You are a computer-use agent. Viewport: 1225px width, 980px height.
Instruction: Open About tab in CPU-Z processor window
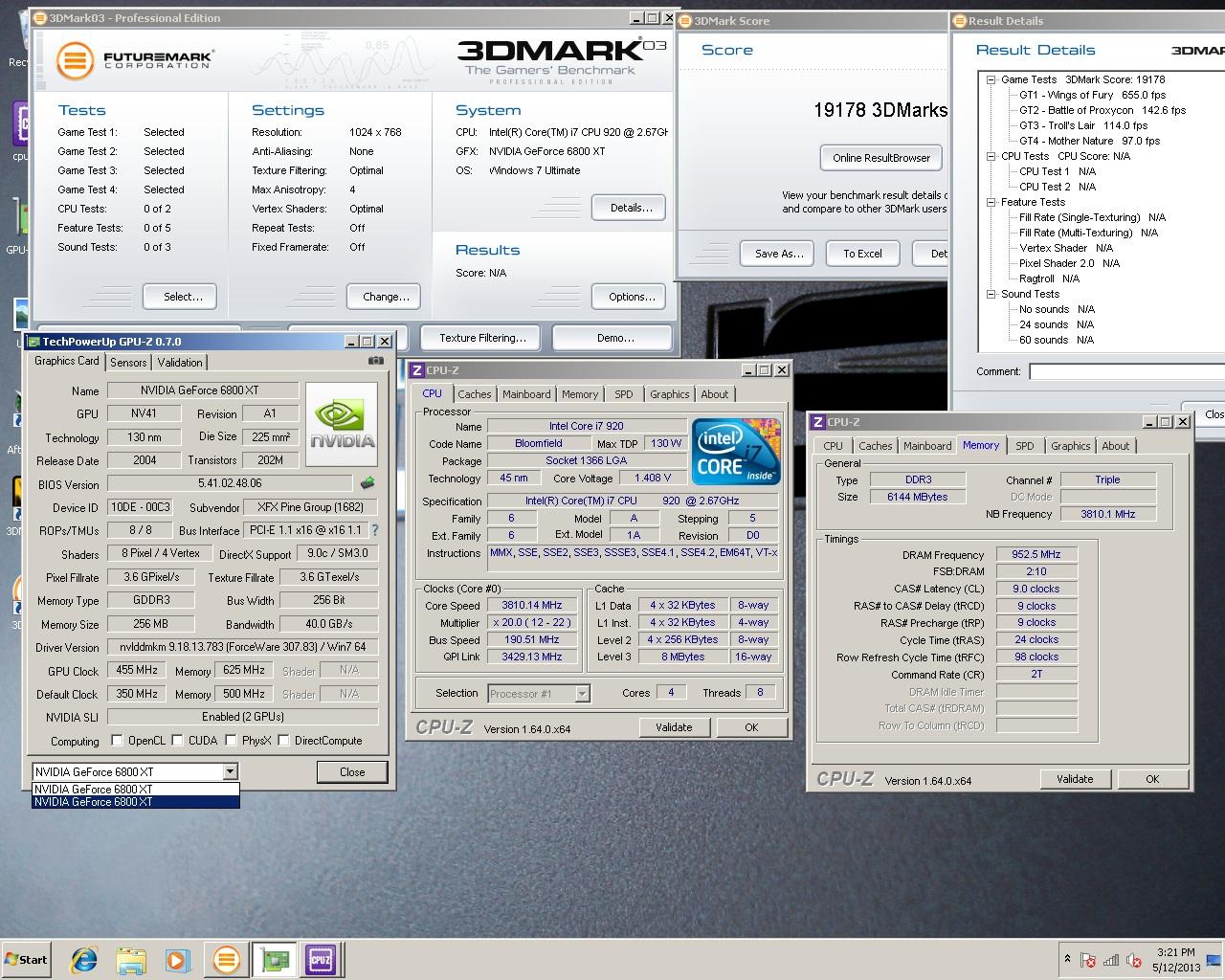tap(714, 394)
